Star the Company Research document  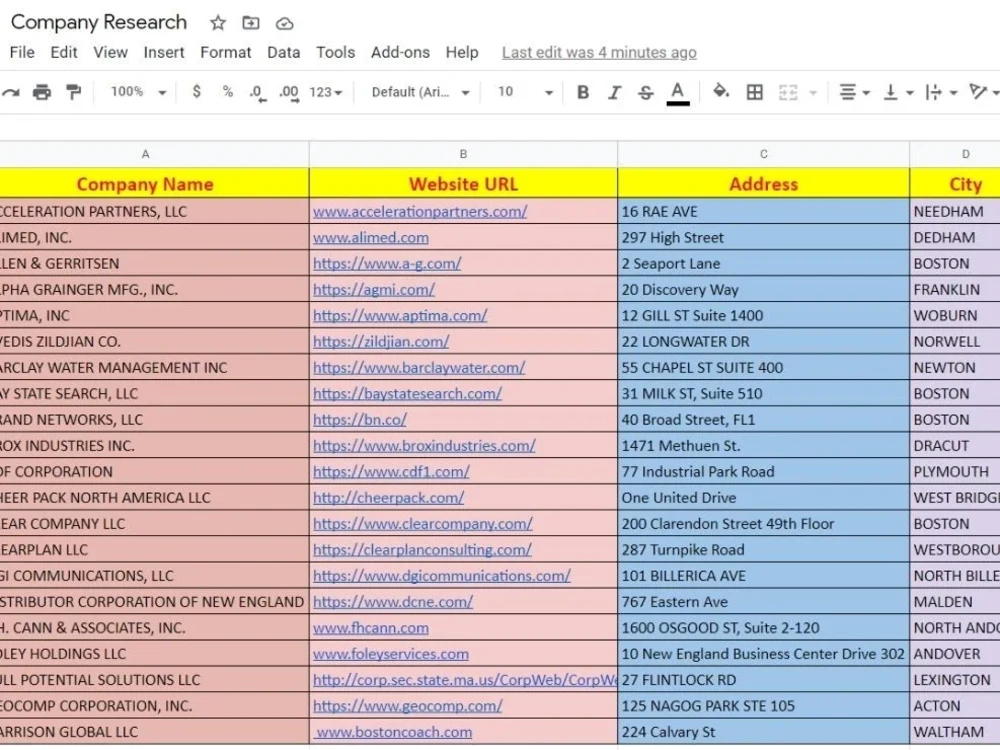pyautogui.click(x=218, y=24)
